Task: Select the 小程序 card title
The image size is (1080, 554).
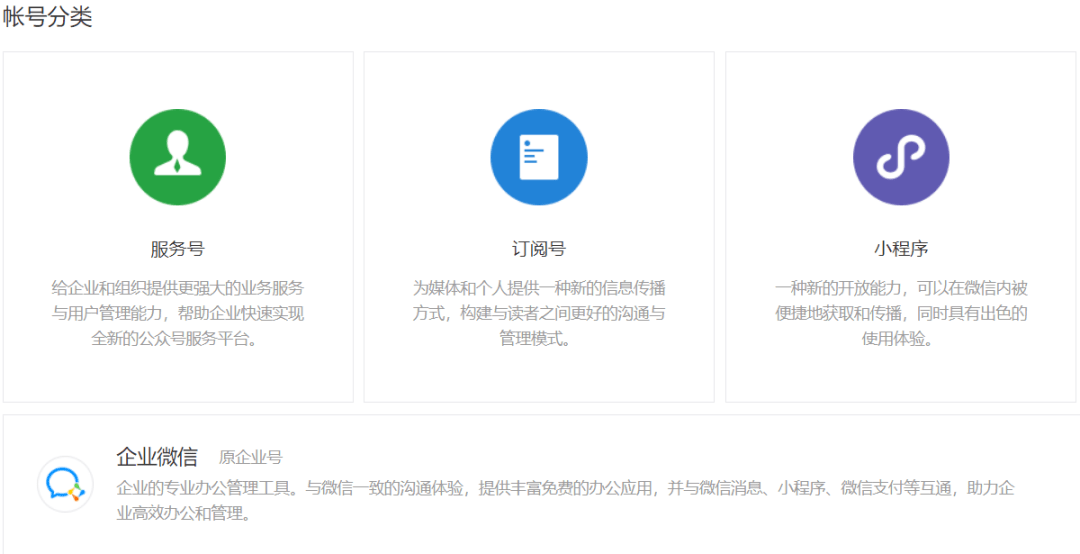Action: [901, 249]
